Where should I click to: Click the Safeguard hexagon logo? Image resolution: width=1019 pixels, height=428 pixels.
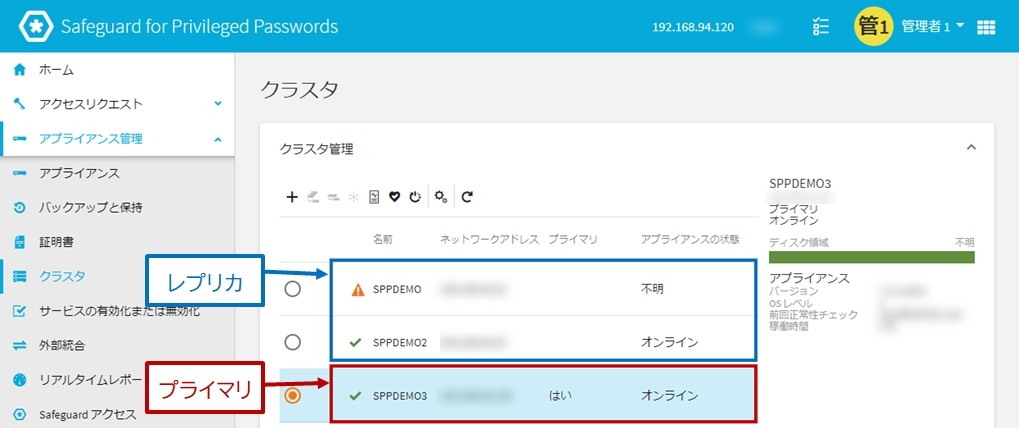[x=35, y=27]
